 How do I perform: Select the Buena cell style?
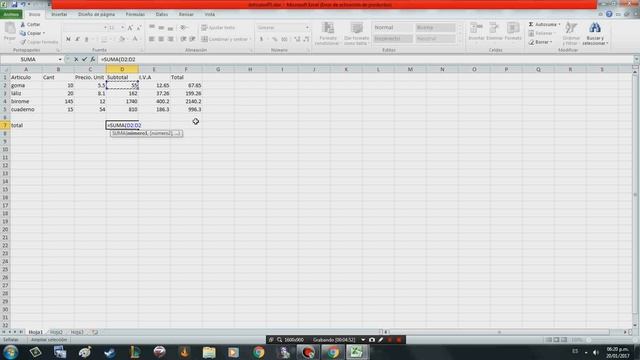pyautogui.click(x=436, y=27)
